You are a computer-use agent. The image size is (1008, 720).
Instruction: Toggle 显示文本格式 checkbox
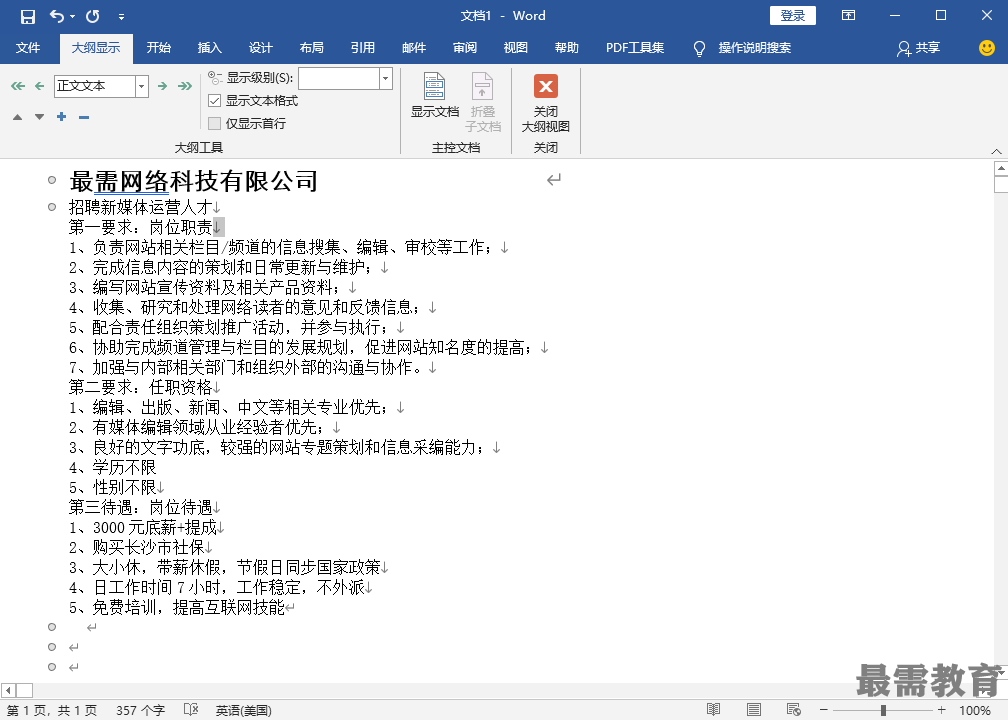pos(215,101)
